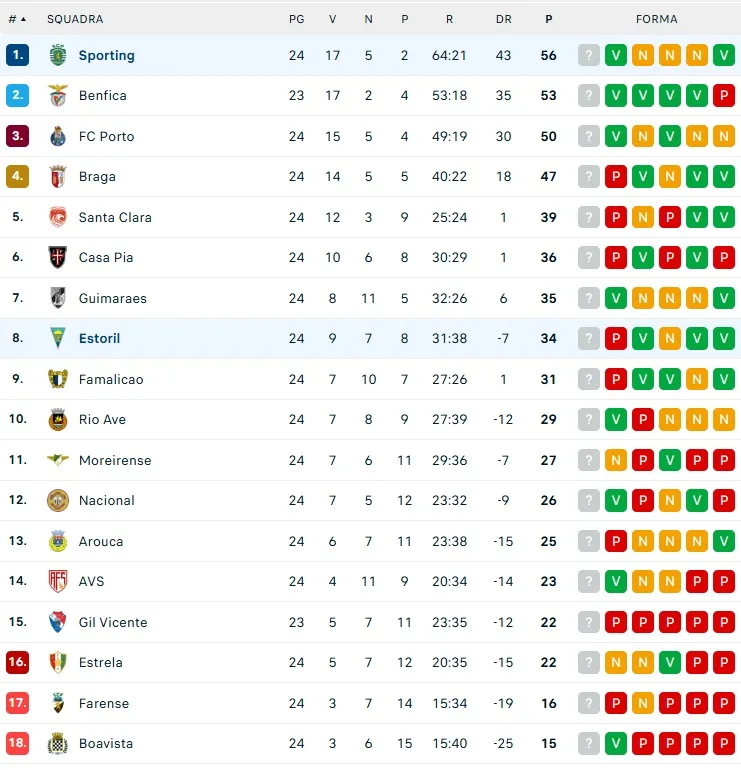Open the Moreirense team link

(115, 460)
